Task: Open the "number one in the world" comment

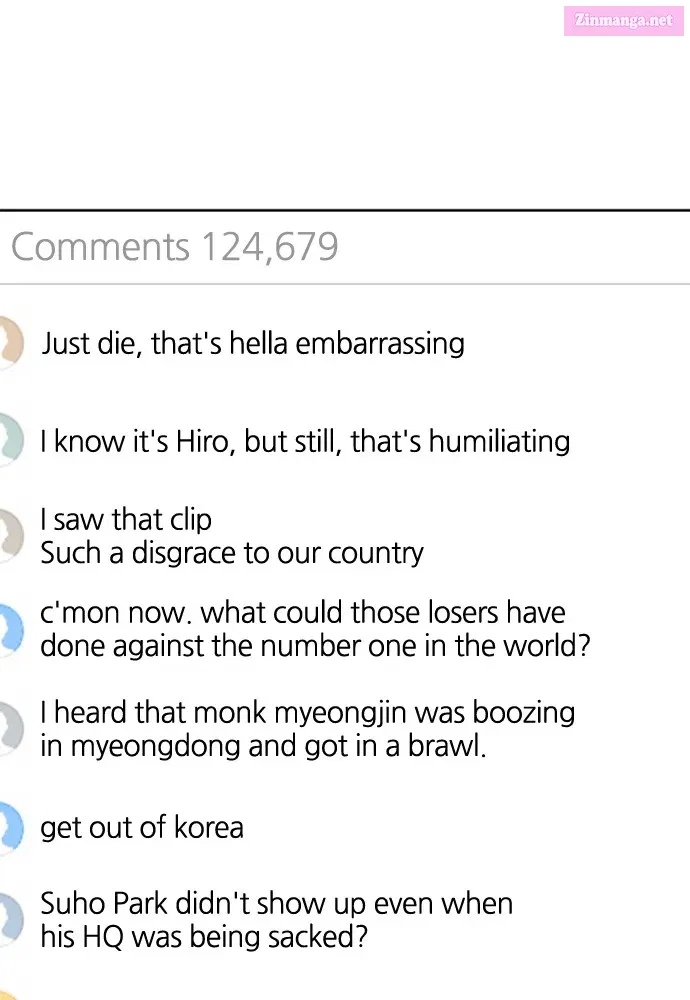Action: 316,629
